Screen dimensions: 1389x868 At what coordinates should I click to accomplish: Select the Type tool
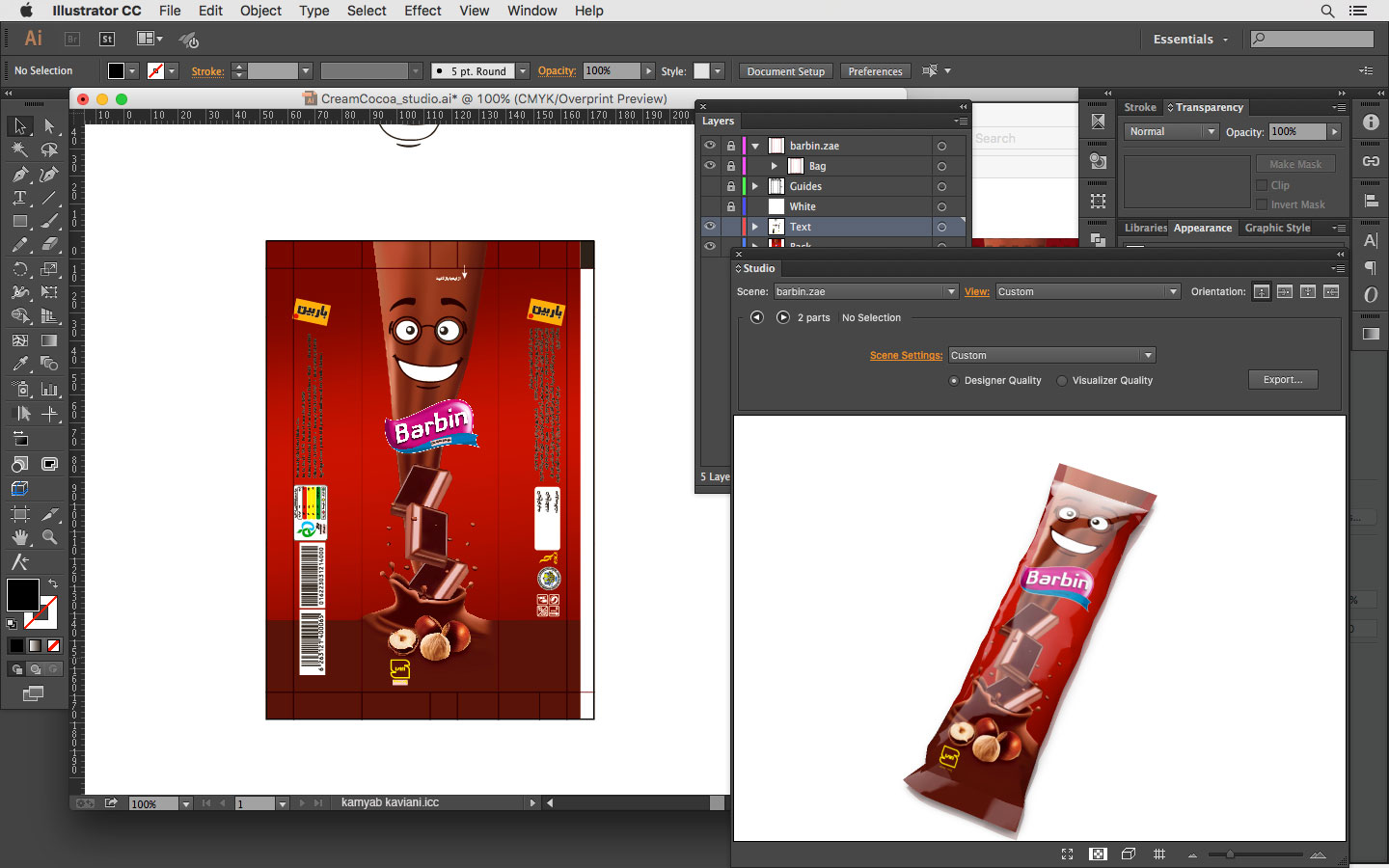[19, 198]
